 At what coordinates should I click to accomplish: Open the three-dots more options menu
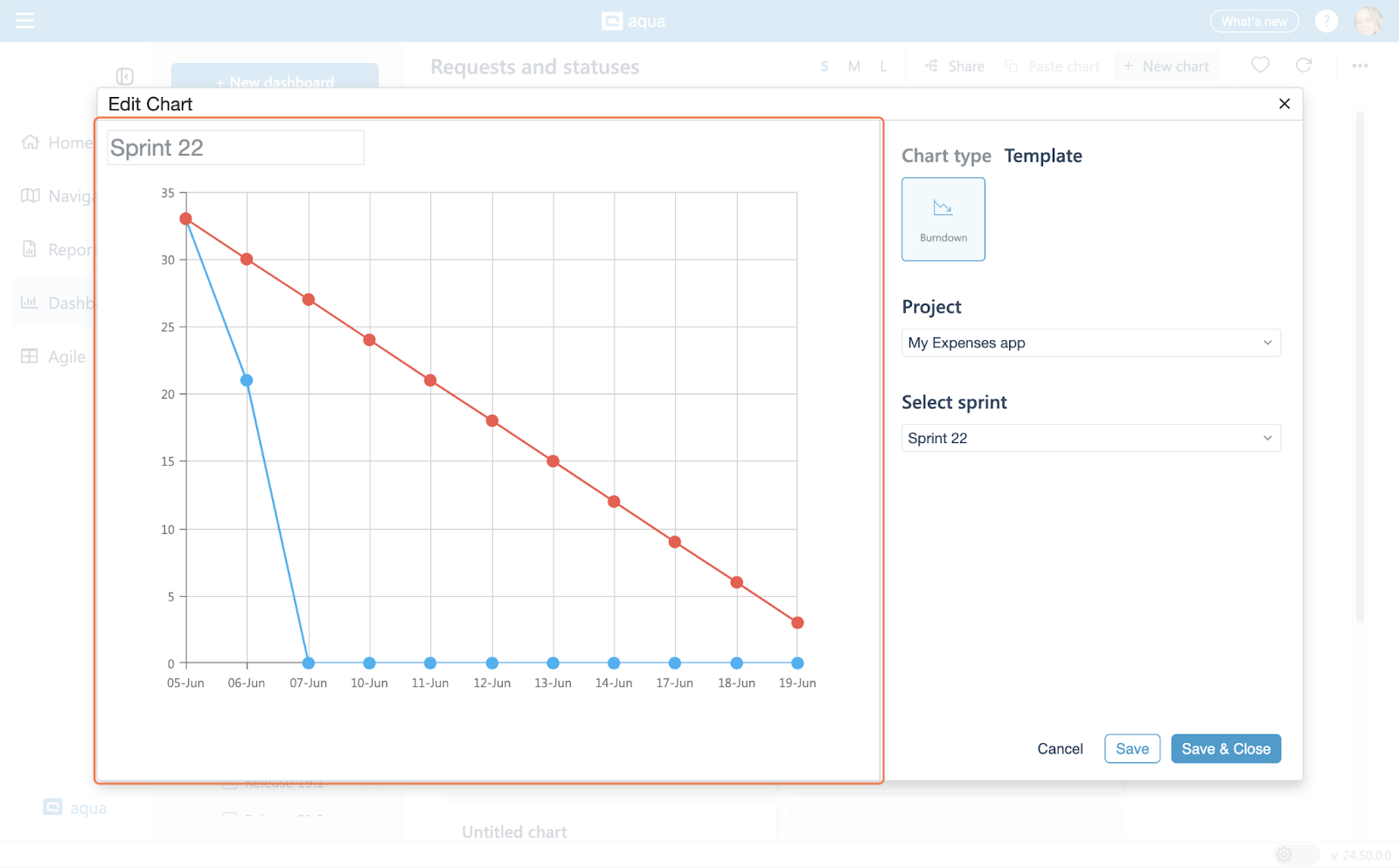point(1360,66)
